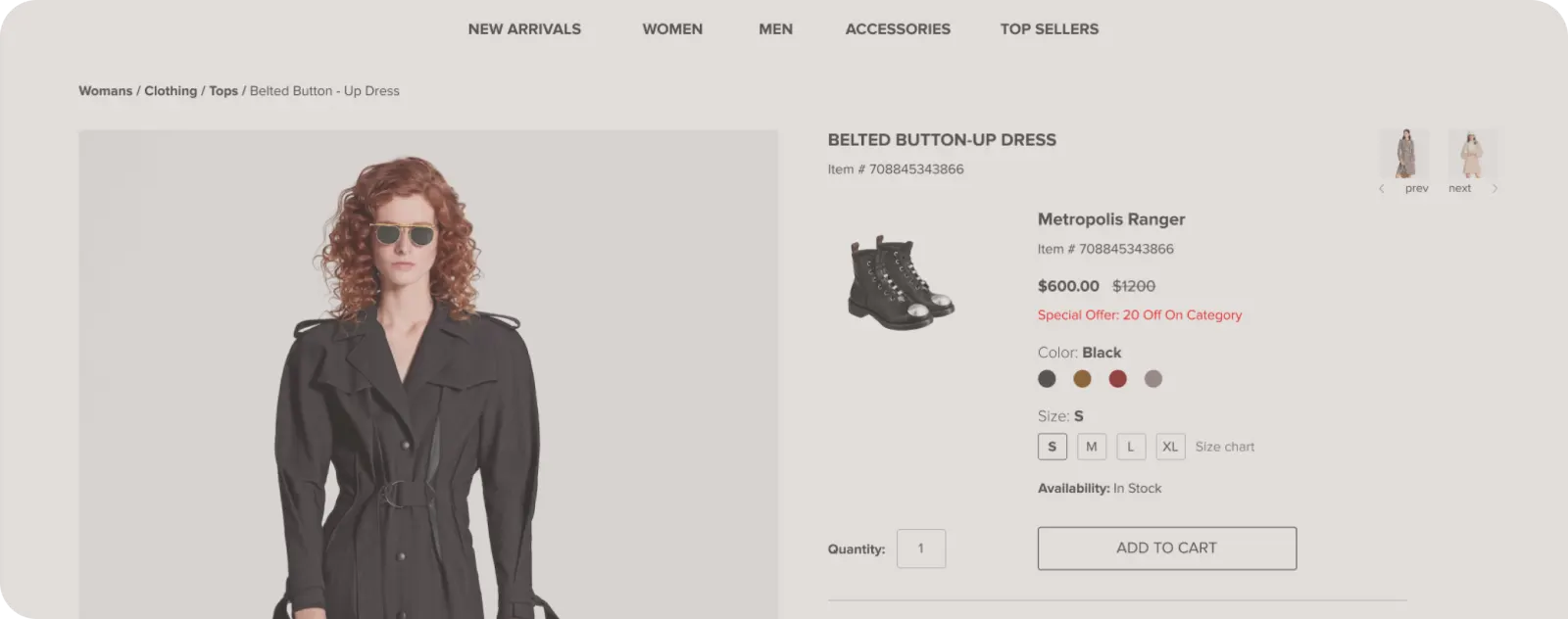
Task: Open the NEW ARRIVALS menu
Action: (524, 29)
